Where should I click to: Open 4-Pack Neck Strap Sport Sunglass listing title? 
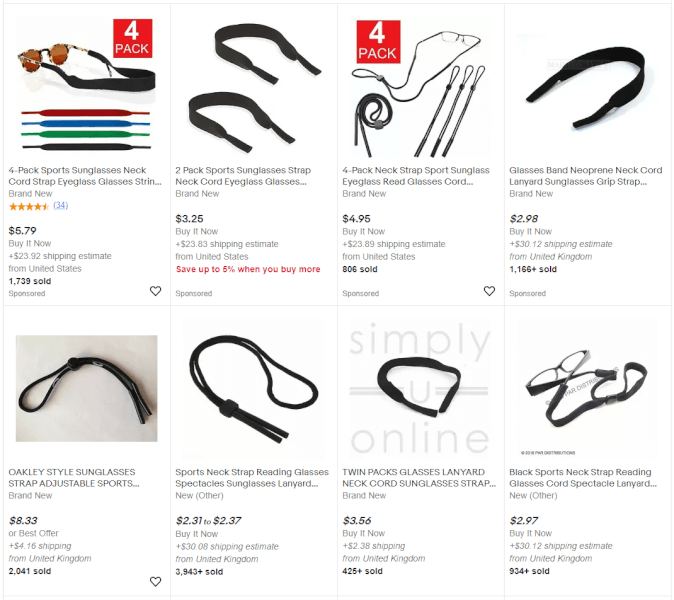pos(416,176)
